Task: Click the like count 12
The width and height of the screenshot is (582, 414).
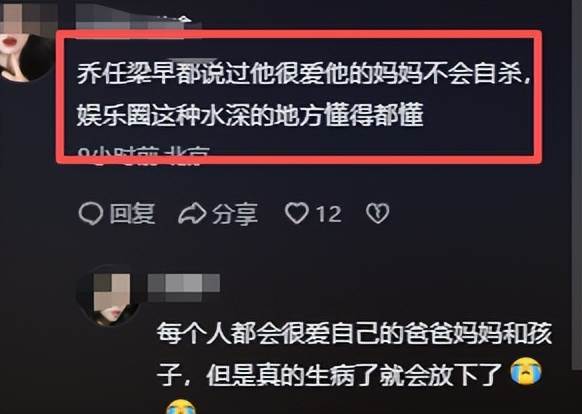Action: pos(328,214)
